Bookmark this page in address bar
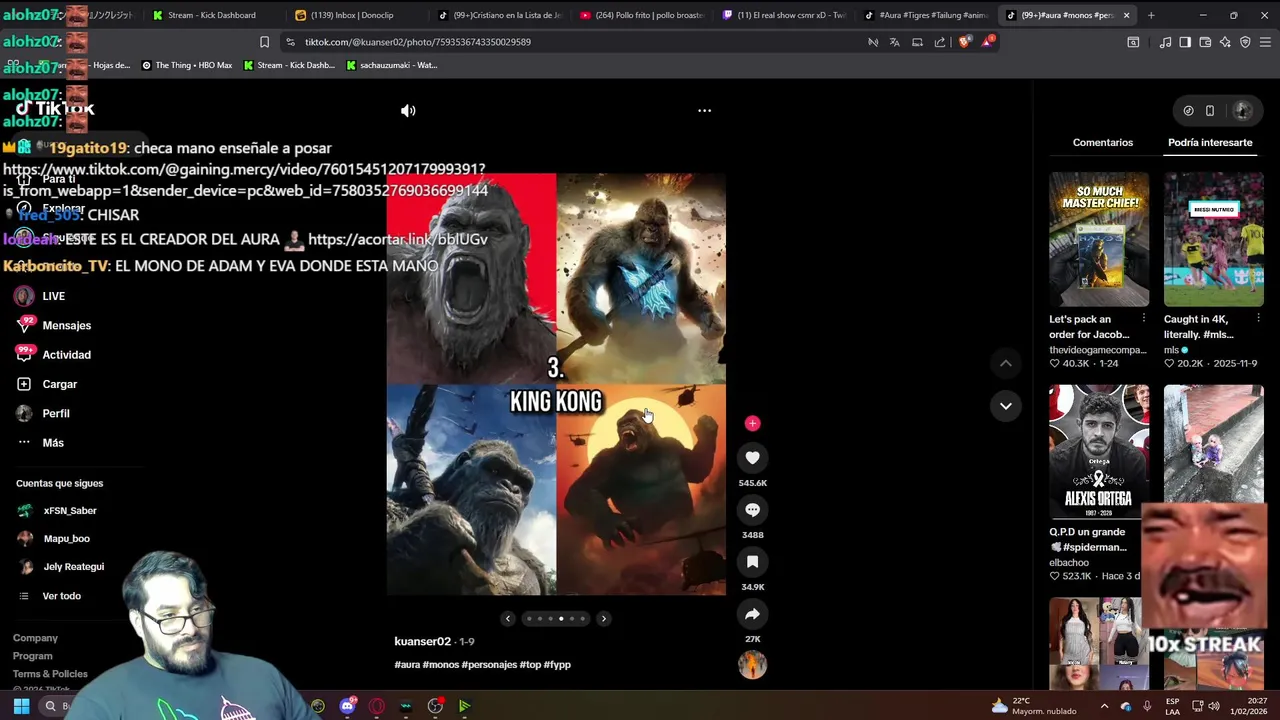Screen dimensions: 1280x720 (264, 42)
